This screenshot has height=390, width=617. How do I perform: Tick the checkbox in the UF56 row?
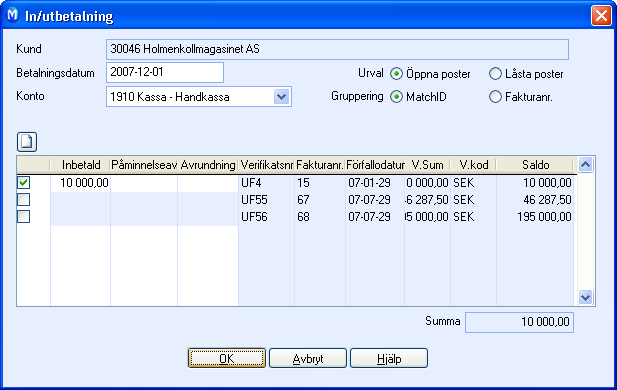pyautogui.click(x=24, y=216)
